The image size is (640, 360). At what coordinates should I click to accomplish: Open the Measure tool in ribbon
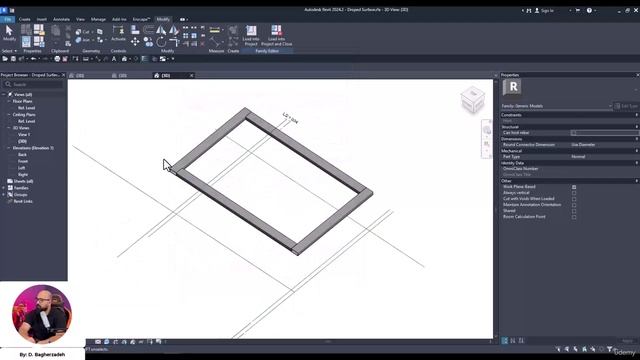pyautogui.click(x=215, y=30)
